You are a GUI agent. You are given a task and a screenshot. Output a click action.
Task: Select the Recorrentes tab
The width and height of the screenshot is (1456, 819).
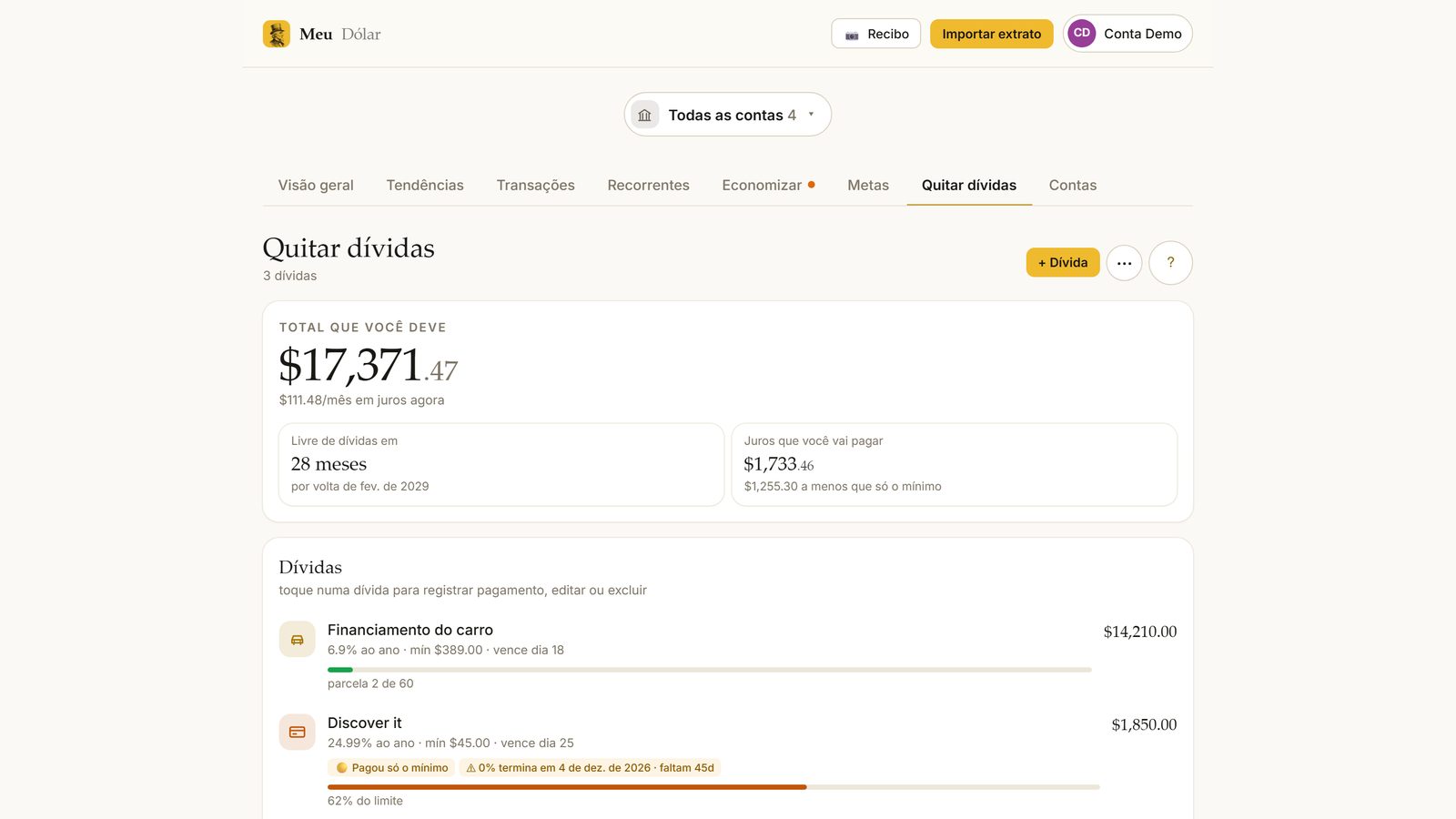(649, 185)
